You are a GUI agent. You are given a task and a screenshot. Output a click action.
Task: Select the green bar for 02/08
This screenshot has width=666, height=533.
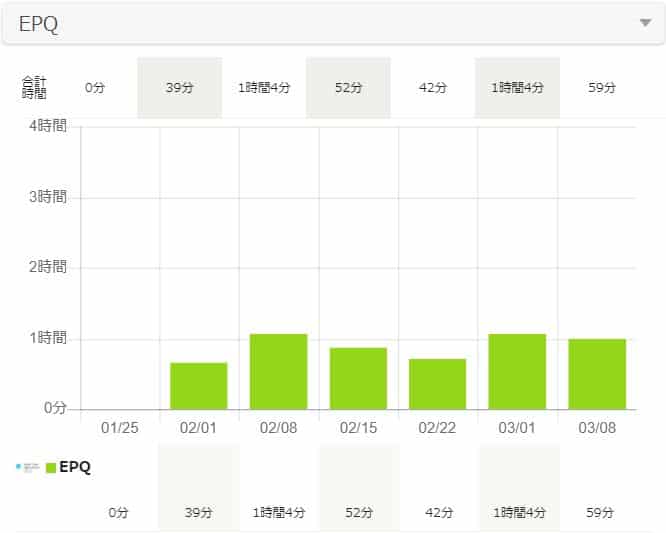coord(278,371)
